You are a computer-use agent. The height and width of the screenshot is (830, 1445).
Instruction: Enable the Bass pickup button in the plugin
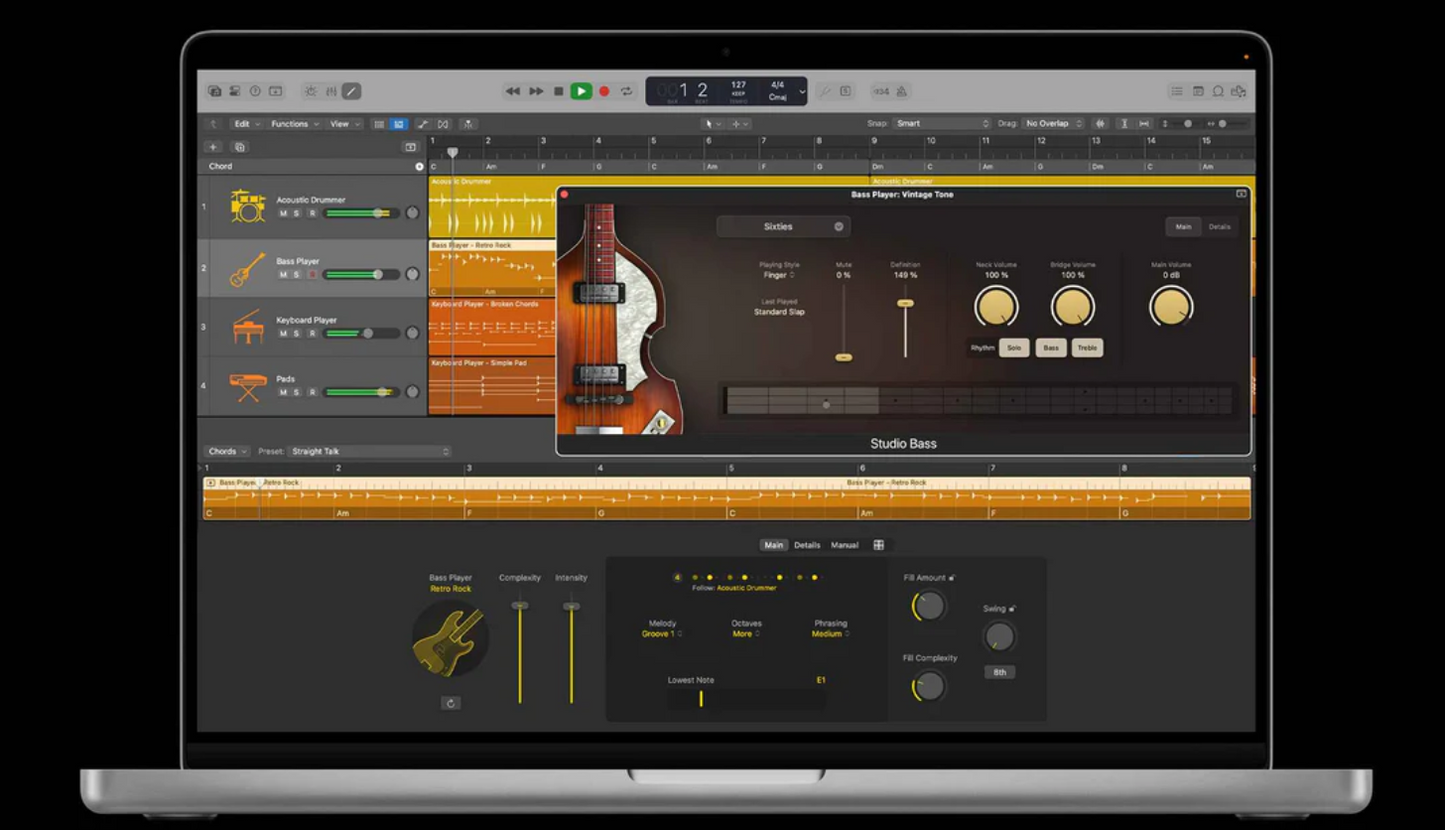(1051, 347)
